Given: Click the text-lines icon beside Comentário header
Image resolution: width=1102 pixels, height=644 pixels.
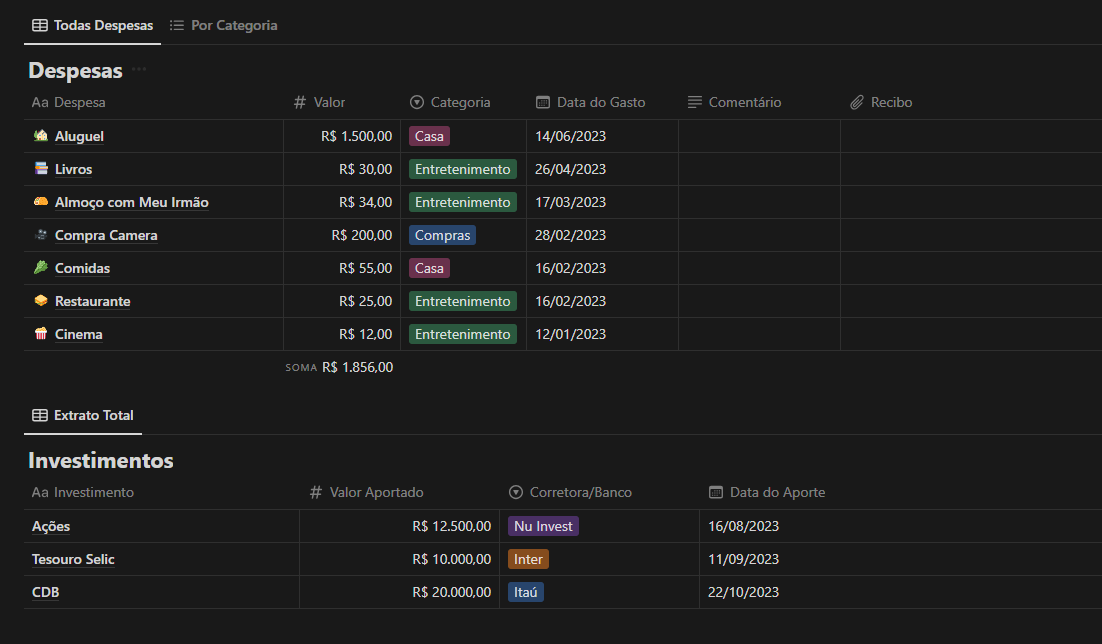Looking at the screenshot, I should (x=694, y=103).
